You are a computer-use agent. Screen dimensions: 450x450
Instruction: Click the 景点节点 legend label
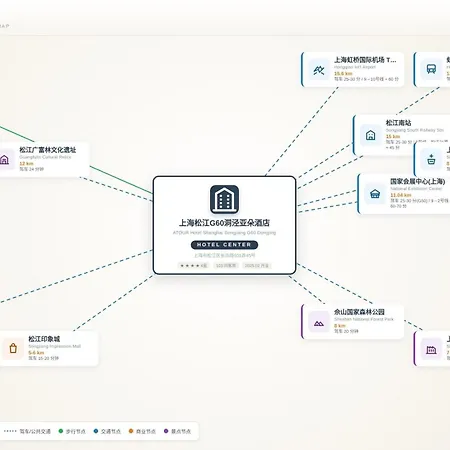click(x=181, y=431)
